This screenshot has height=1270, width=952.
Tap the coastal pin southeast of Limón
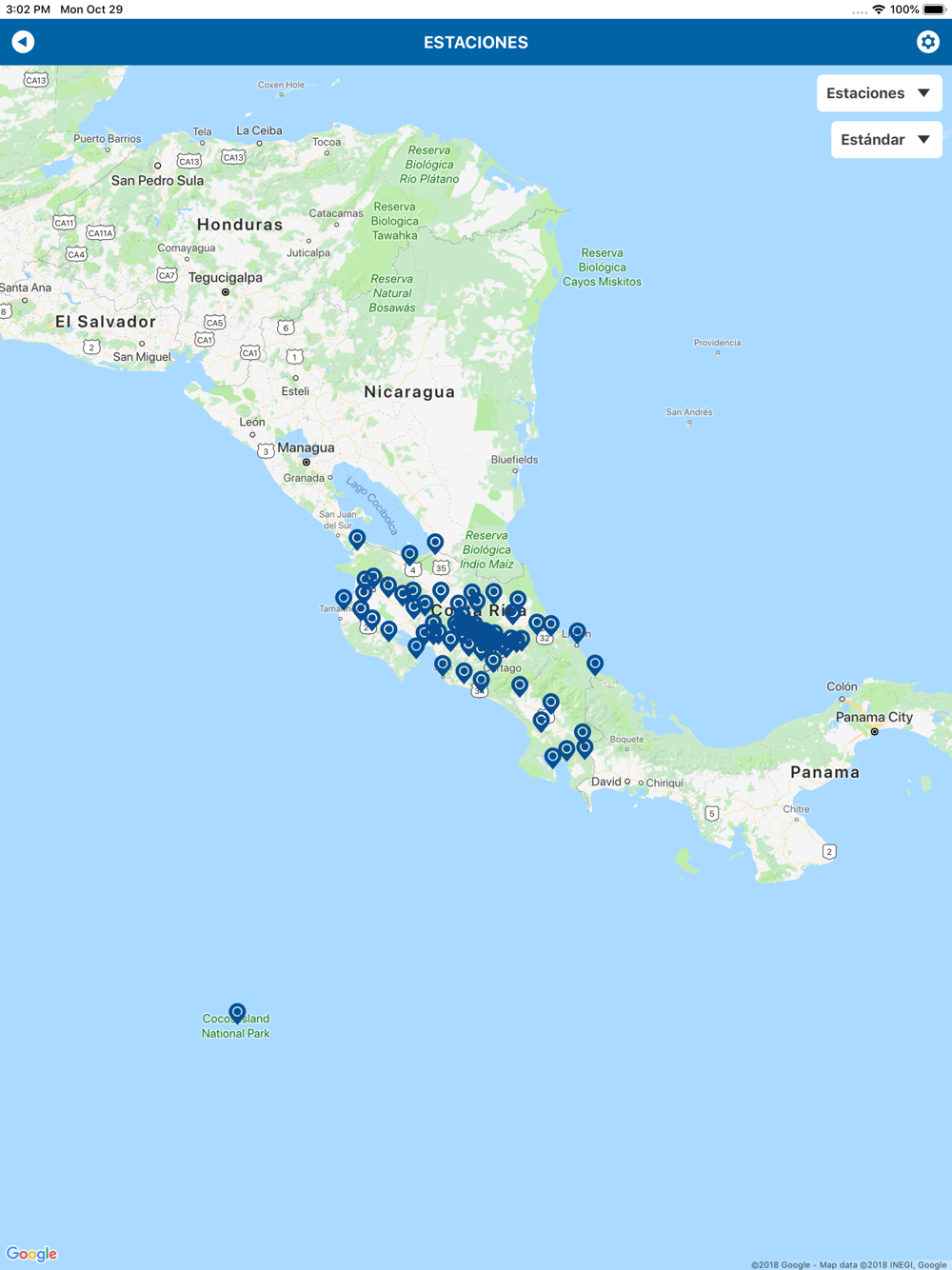(x=595, y=664)
